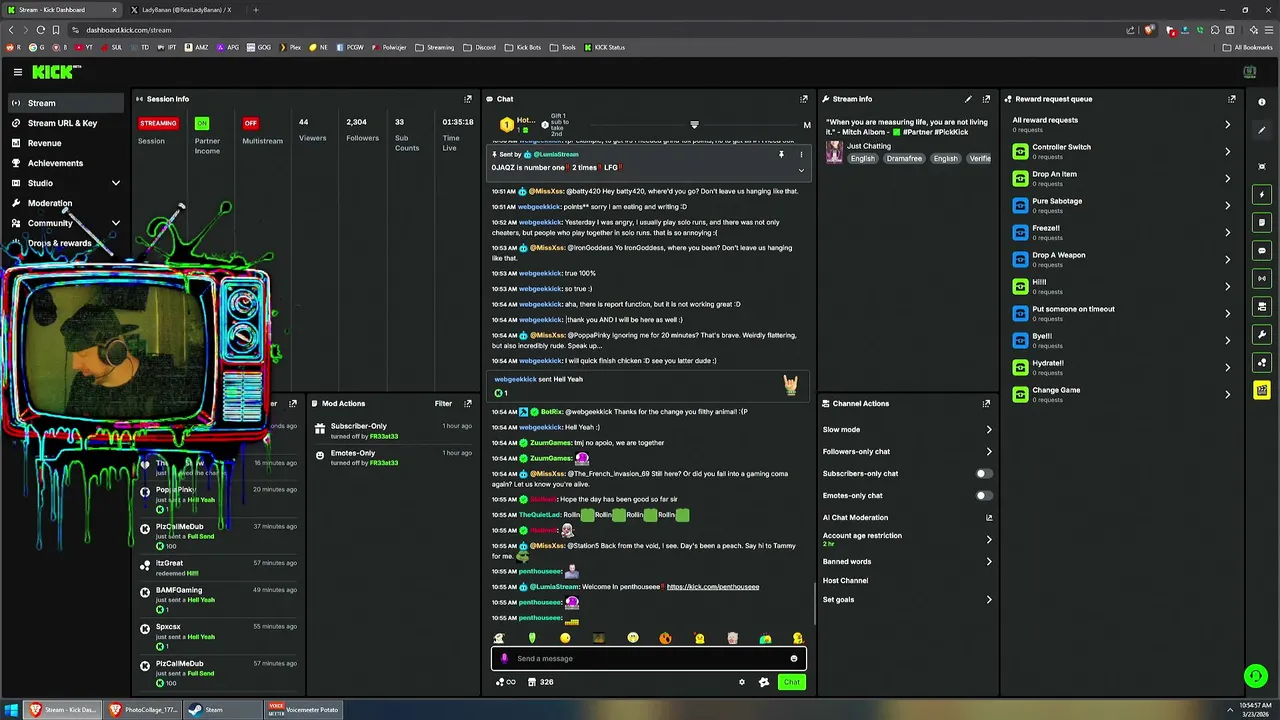The image size is (1280, 720).
Task: Open AI Chat Moderation external link icon
Action: pyautogui.click(x=989, y=518)
